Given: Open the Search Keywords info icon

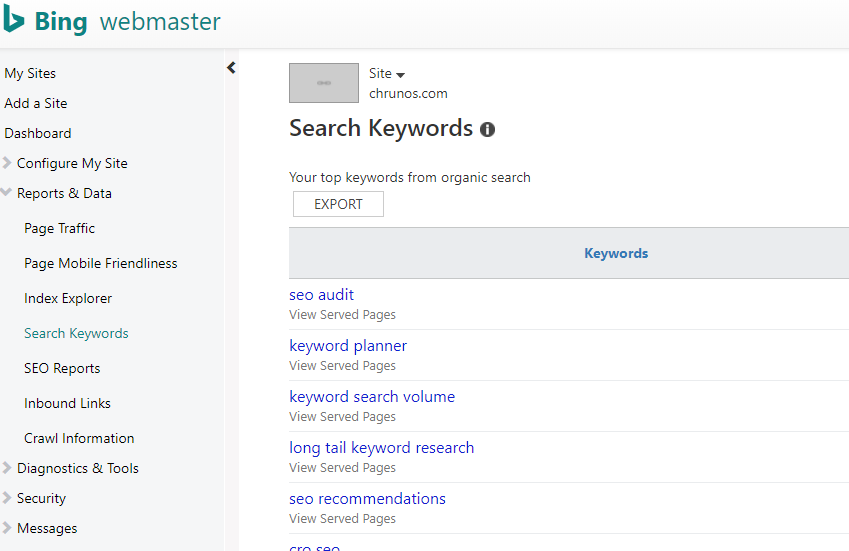Looking at the screenshot, I should pos(487,129).
